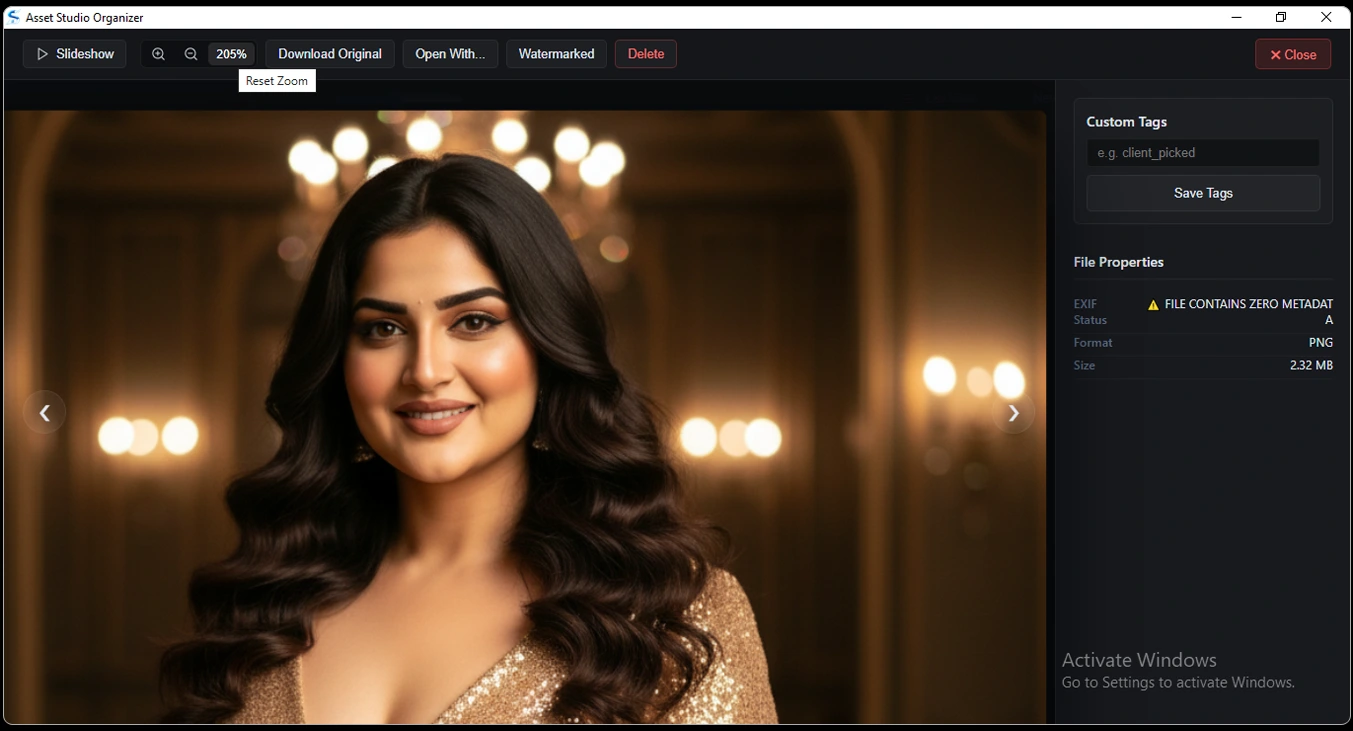Click the File Properties heading
The width and height of the screenshot is (1353, 731).
coord(1118,262)
